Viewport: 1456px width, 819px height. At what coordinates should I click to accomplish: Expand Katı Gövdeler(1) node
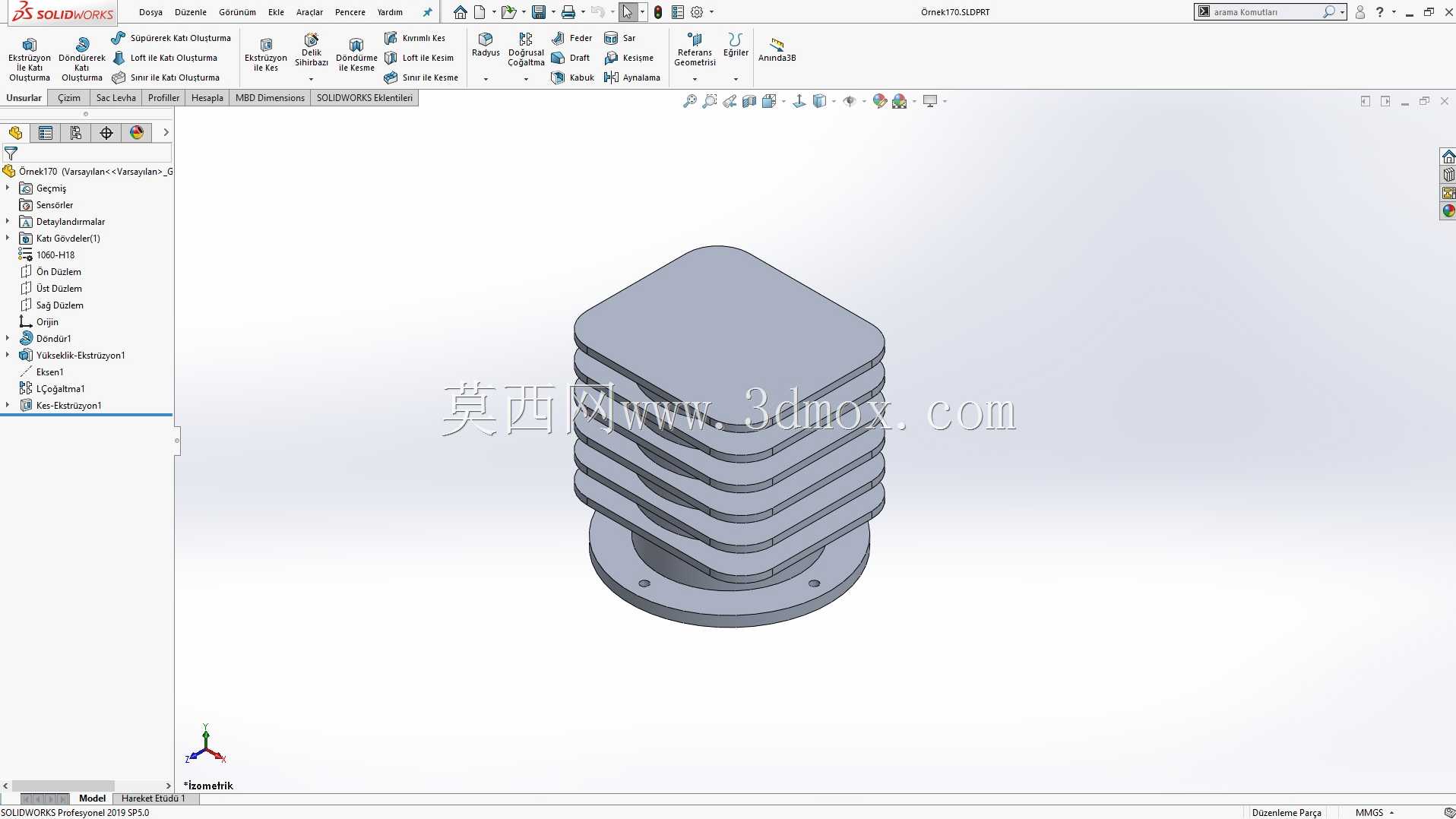point(8,238)
